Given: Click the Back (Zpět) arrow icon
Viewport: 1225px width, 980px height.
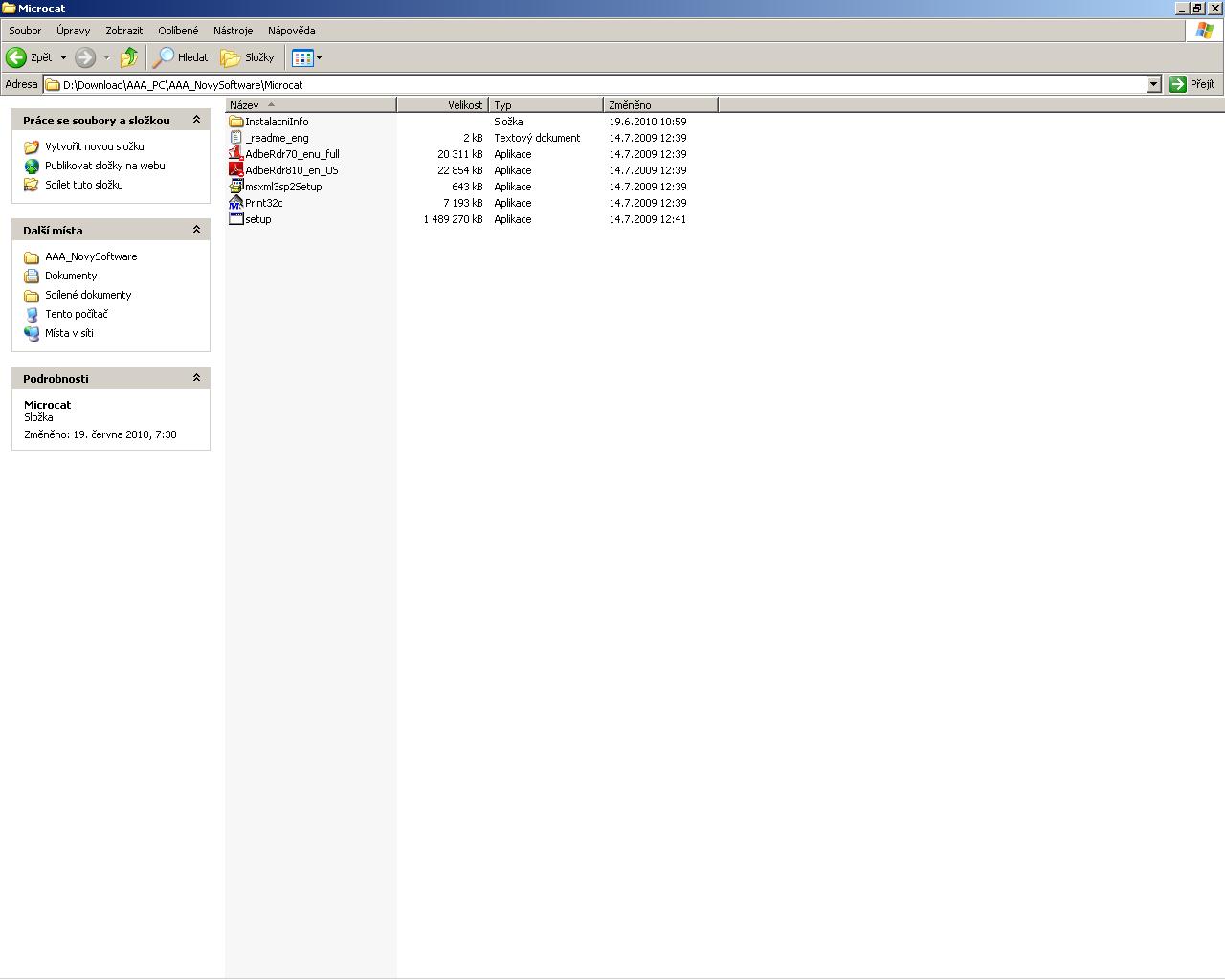Looking at the screenshot, I should [x=16, y=57].
